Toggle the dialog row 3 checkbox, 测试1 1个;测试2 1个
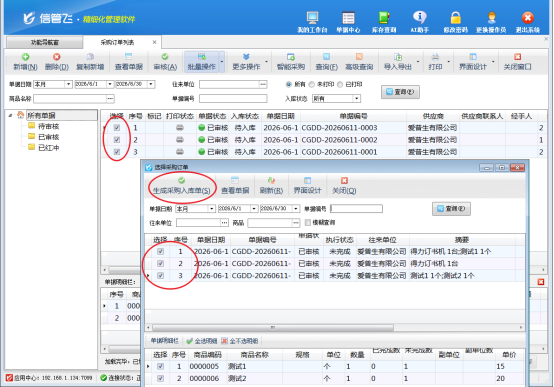The image size is (554, 387). tap(160, 275)
